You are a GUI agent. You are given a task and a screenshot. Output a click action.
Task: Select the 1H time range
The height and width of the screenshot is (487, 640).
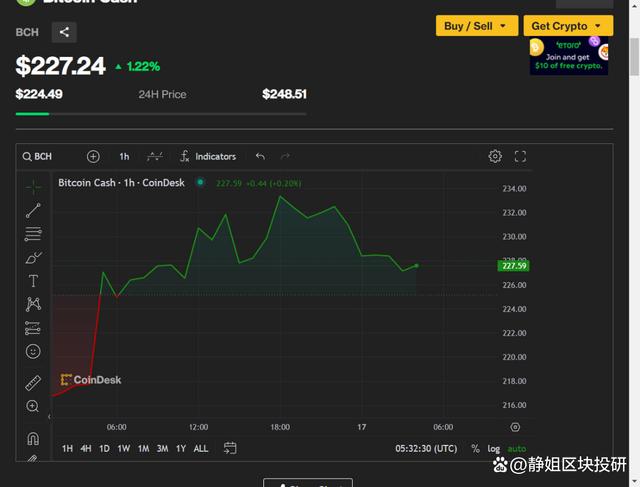pyautogui.click(x=67, y=449)
